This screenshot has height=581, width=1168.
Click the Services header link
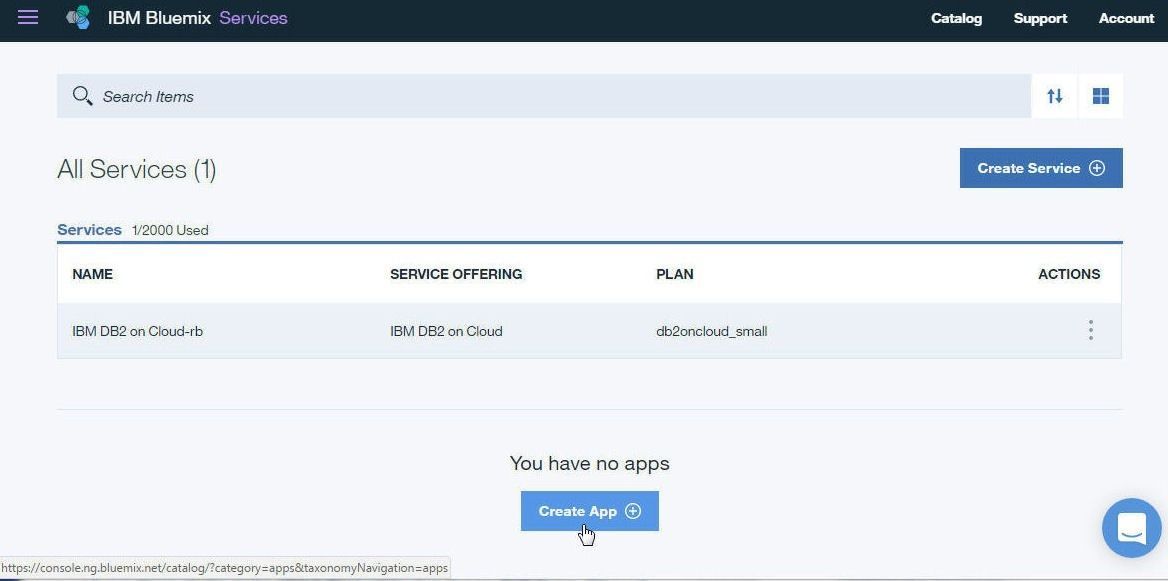tap(253, 18)
